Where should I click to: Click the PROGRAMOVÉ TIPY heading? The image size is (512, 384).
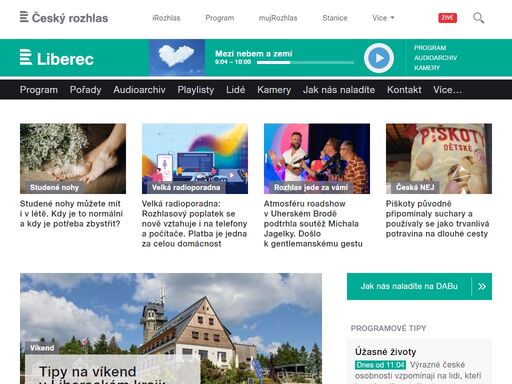pos(388,328)
